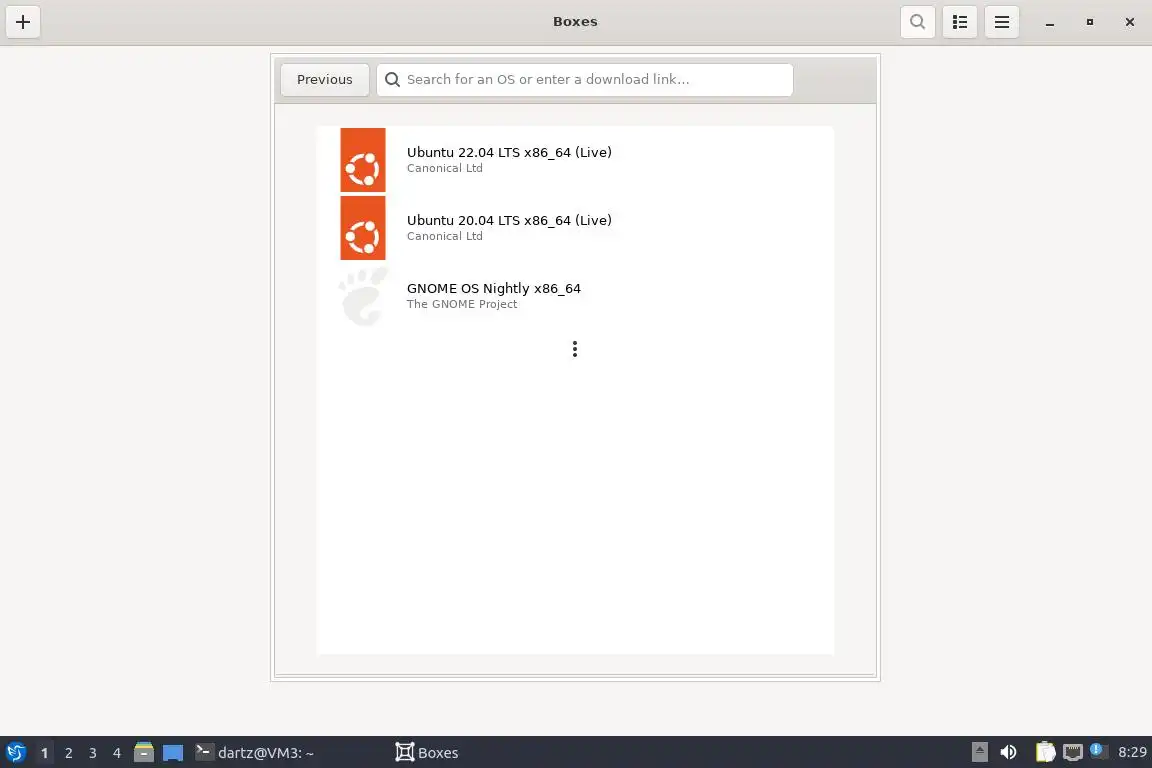Open the search button in the Boxes header
The image size is (1152, 768).
tap(918, 22)
